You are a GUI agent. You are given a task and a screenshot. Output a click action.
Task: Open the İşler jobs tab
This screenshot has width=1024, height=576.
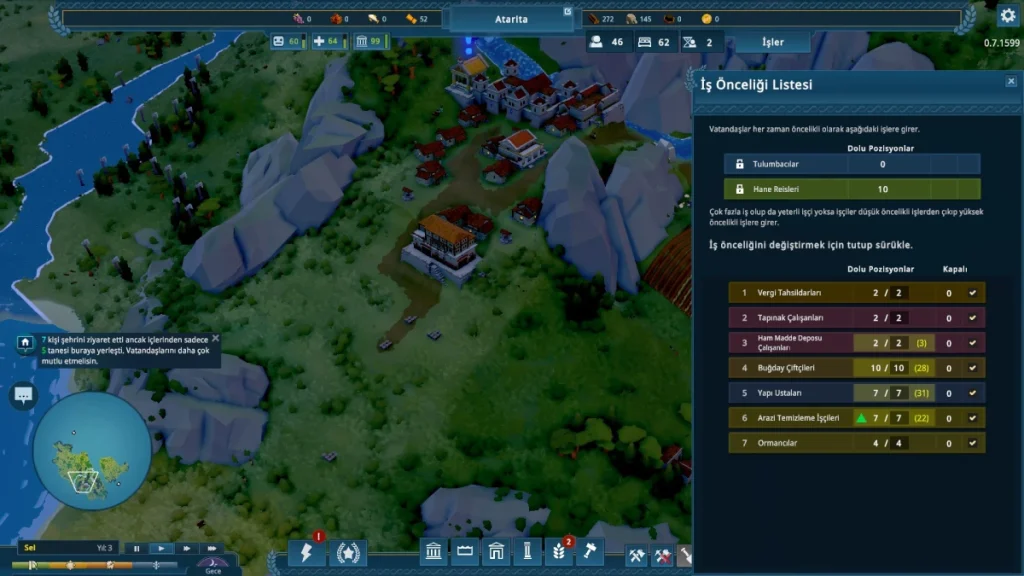773,42
